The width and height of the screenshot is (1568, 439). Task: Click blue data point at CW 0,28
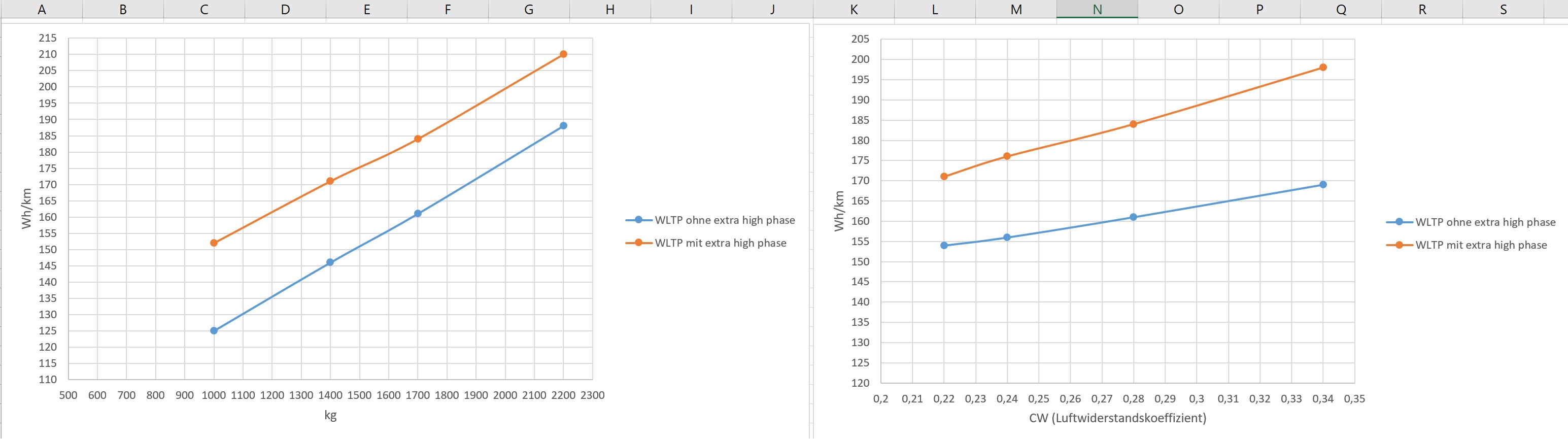click(1134, 217)
